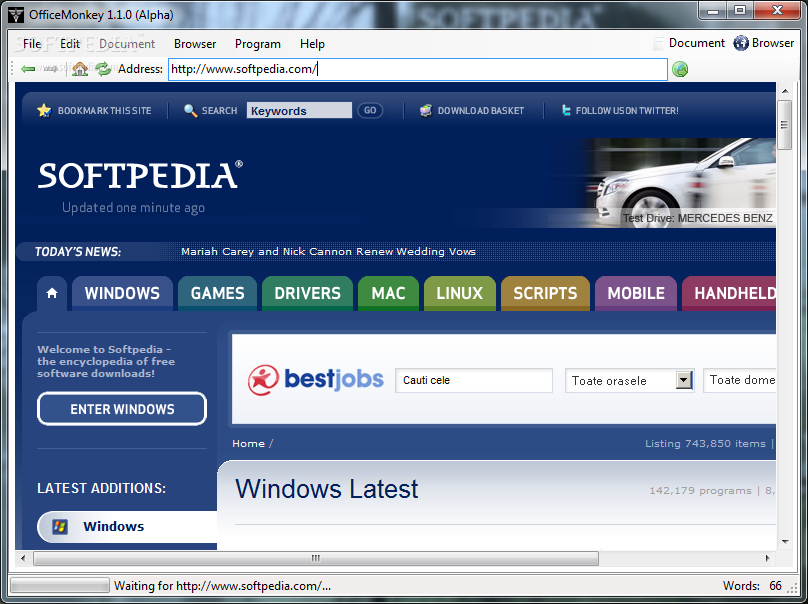
Task: Open the Softpedia home tab icon
Action: pos(52,293)
